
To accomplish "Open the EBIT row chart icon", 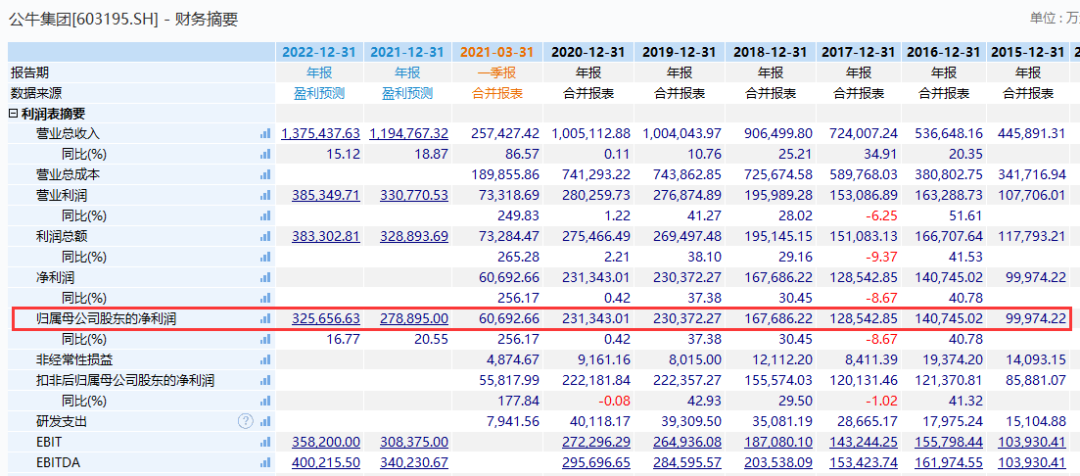I will pyautogui.click(x=265, y=442).
